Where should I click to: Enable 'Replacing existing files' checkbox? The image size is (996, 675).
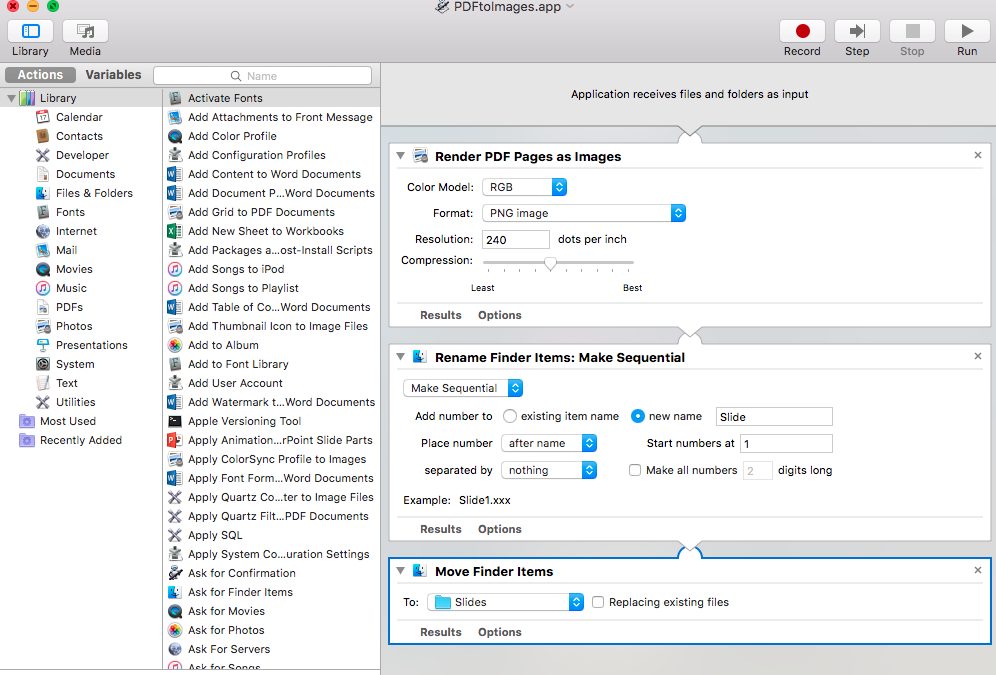[598, 602]
